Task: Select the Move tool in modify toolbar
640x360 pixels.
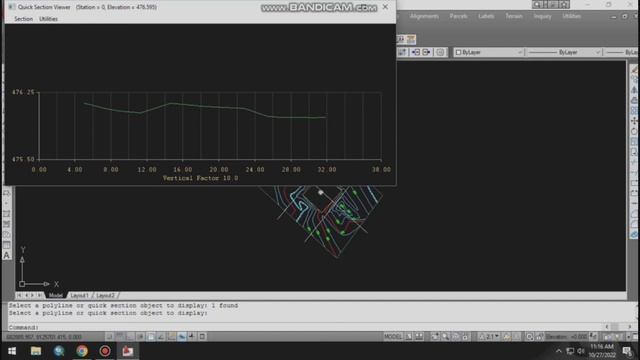Action: click(x=634, y=121)
